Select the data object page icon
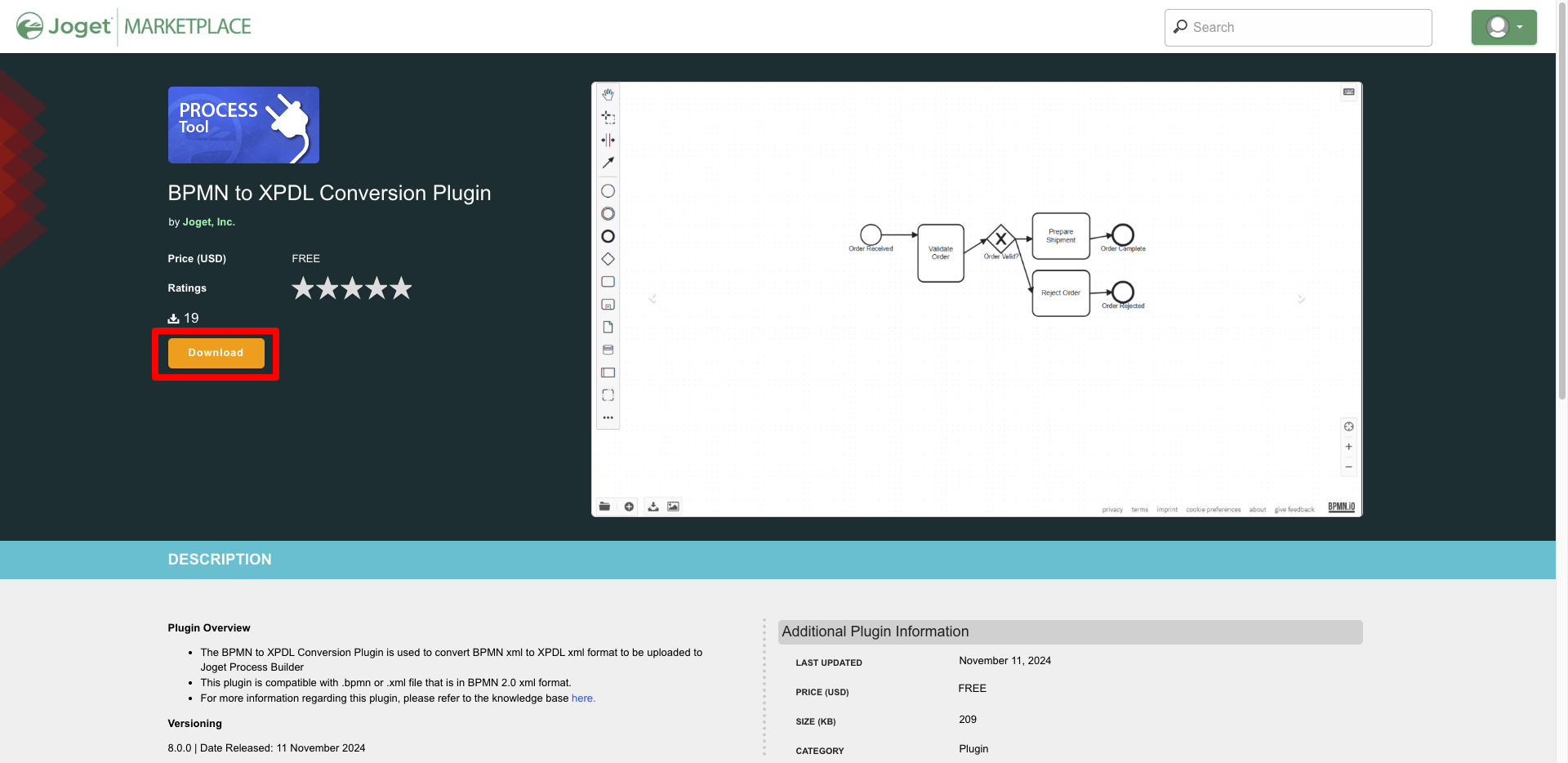Screen dimensions: 1568x763 pos(608,327)
